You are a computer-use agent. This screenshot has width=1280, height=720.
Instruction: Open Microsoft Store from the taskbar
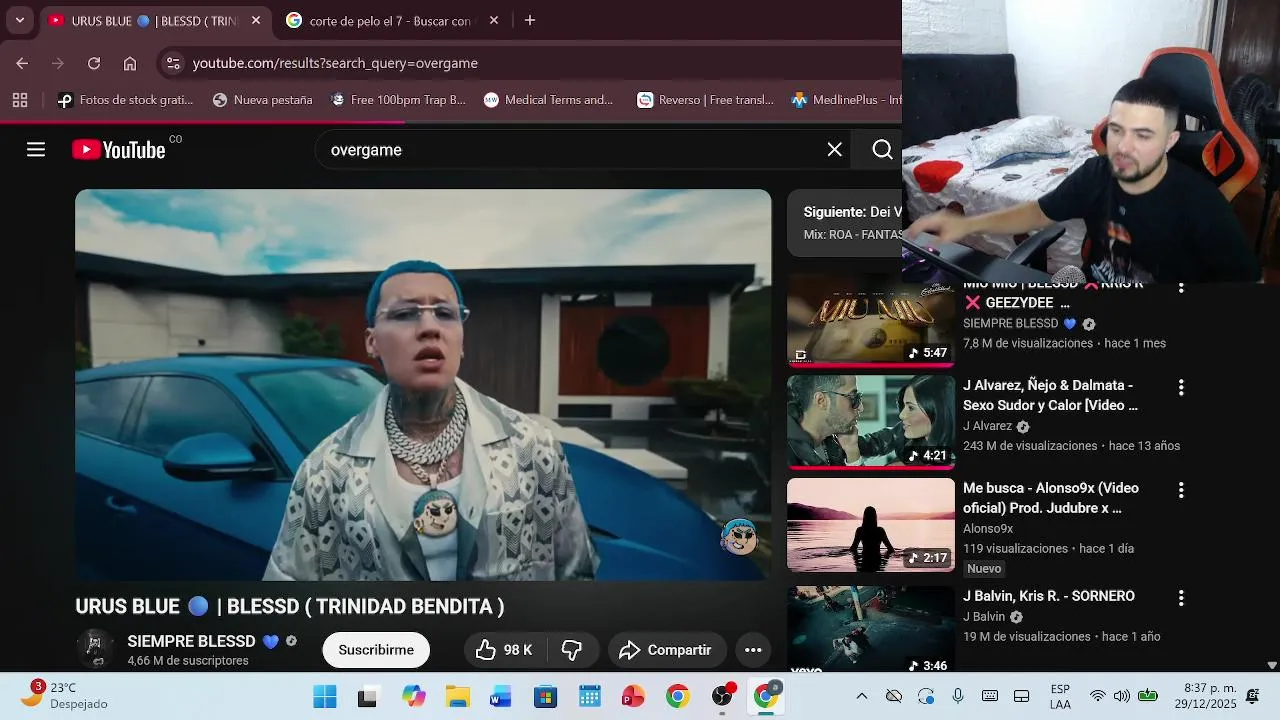tap(545, 697)
